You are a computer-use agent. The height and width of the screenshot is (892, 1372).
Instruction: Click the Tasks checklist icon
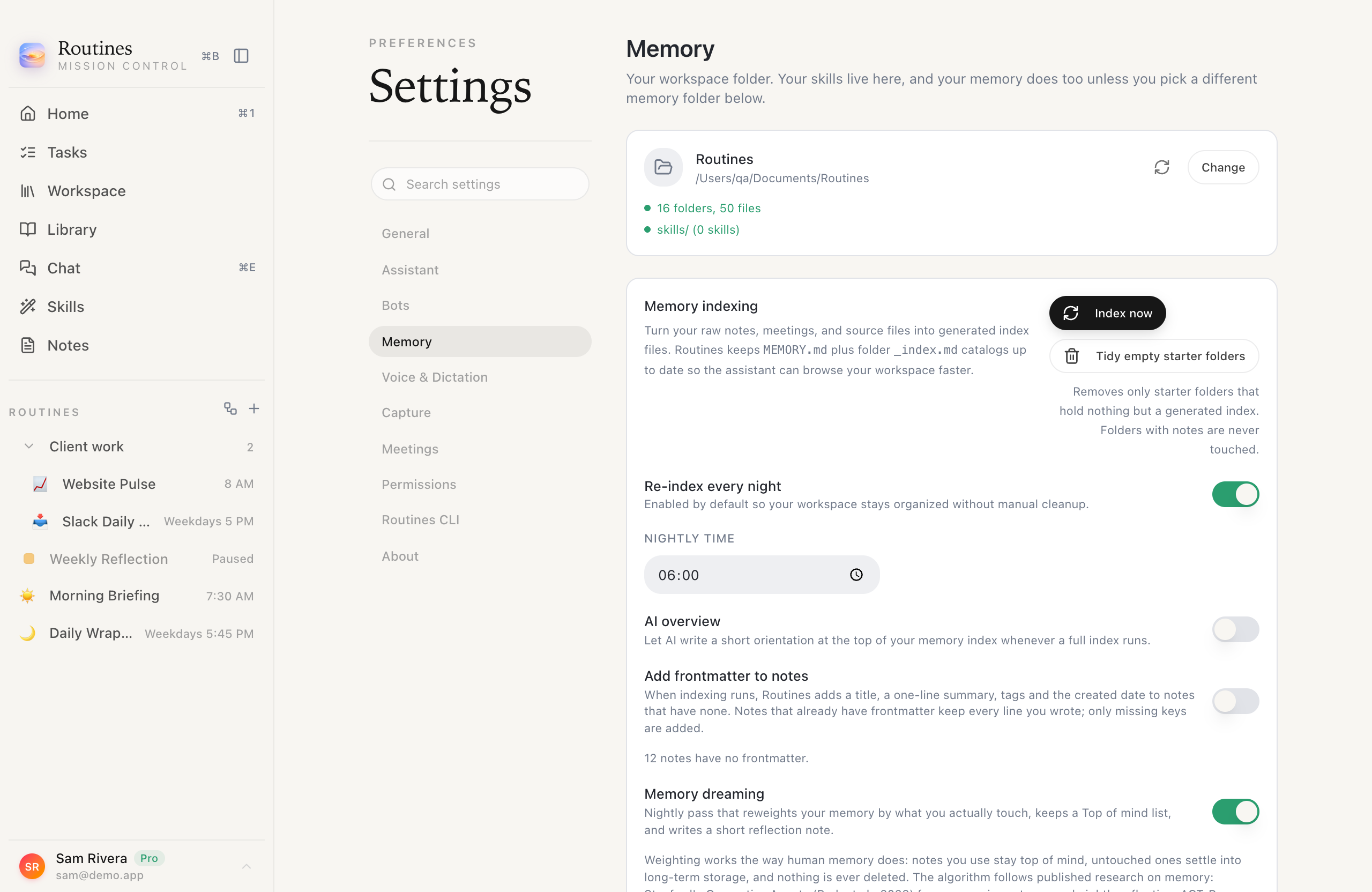coord(28,152)
